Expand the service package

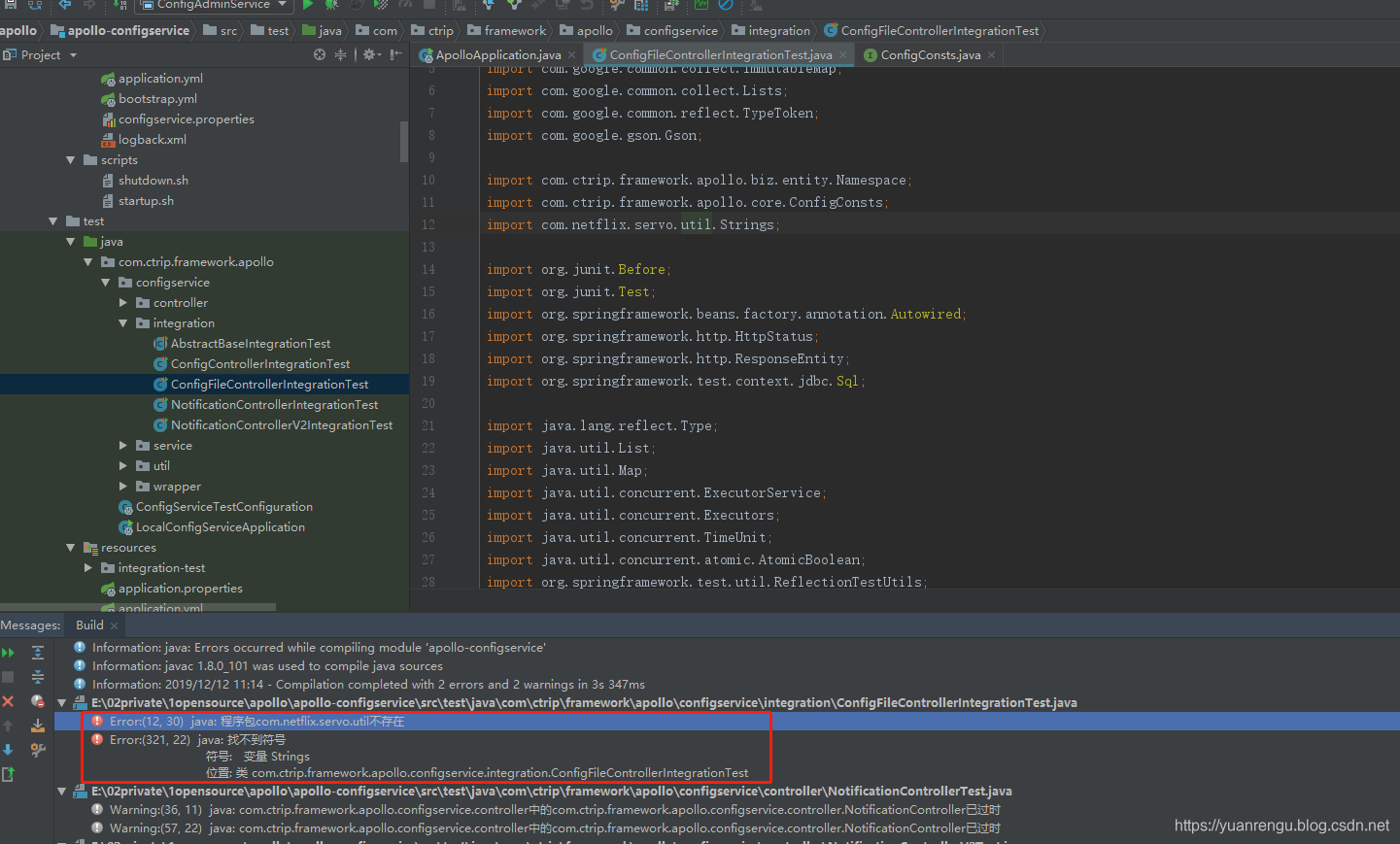(123, 446)
